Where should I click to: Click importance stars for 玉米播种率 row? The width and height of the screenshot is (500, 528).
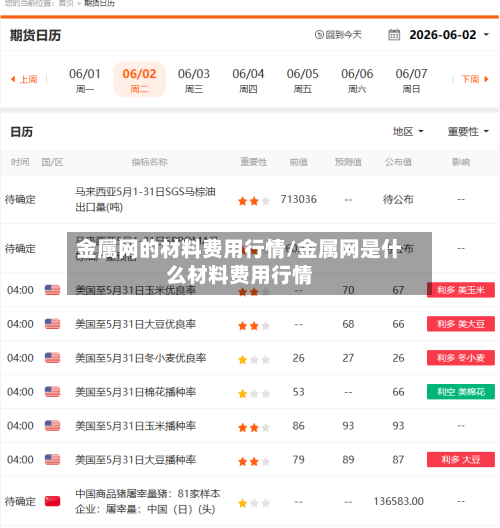click(x=254, y=428)
